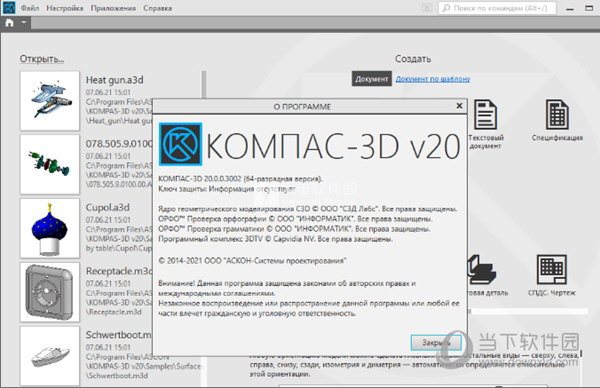Open the Receptacle.m3d thumbnail
Image resolution: width=600 pixels, height=388 pixels.
click(x=50, y=292)
